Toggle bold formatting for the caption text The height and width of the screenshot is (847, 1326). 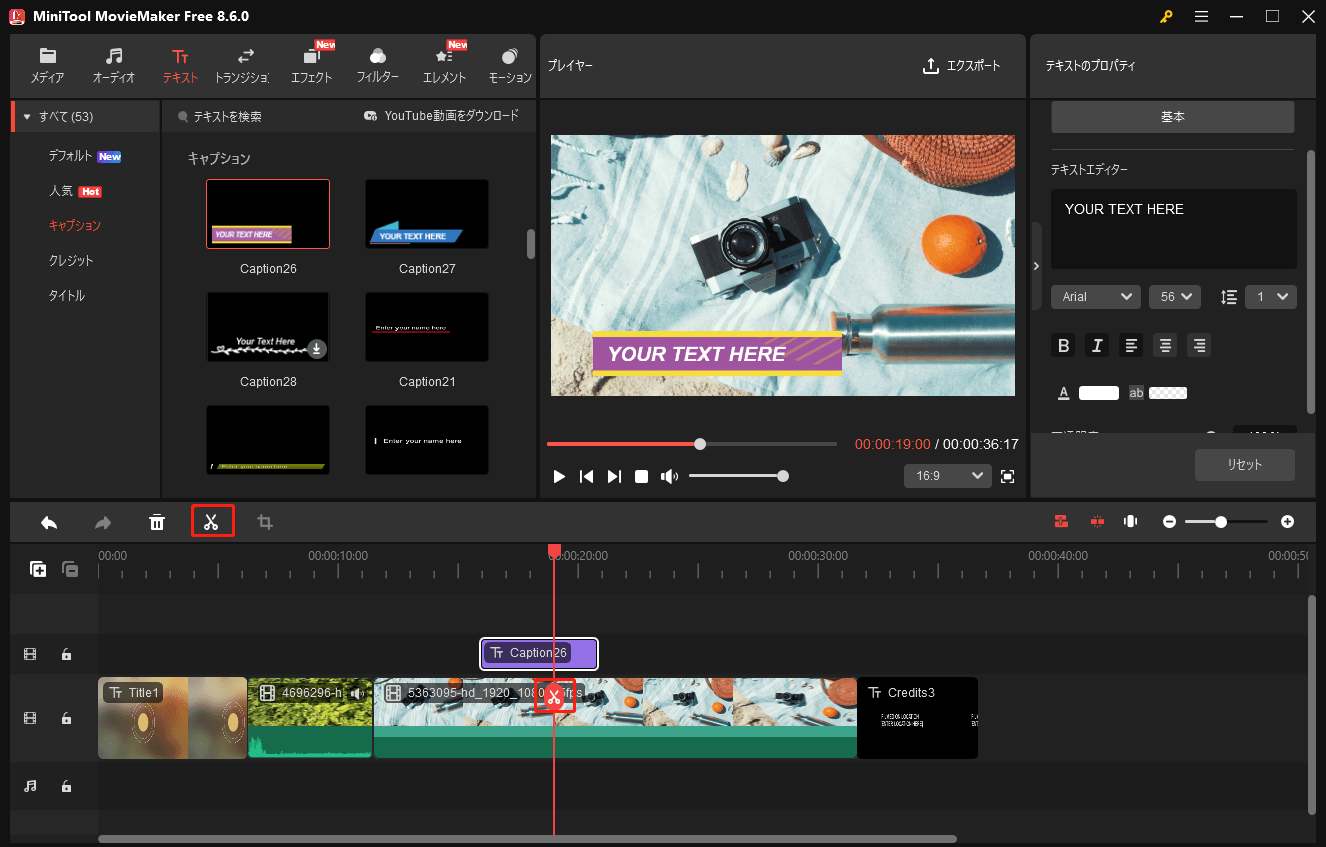(x=1063, y=345)
